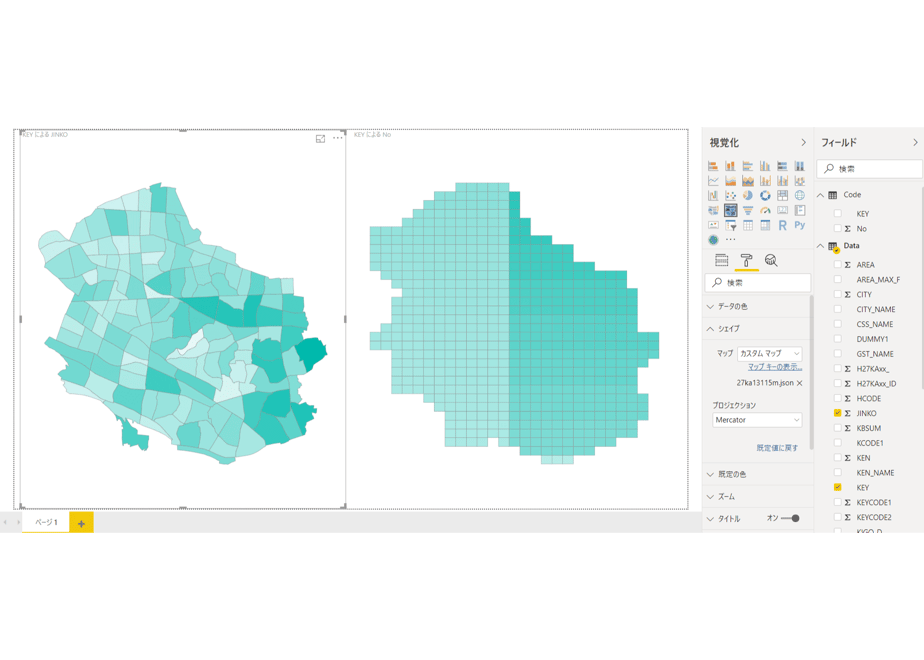Image resolution: width=924 pixels, height=660 pixels.
Task: Open the マップ custom map dropdown
Action: (x=770, y=354)
